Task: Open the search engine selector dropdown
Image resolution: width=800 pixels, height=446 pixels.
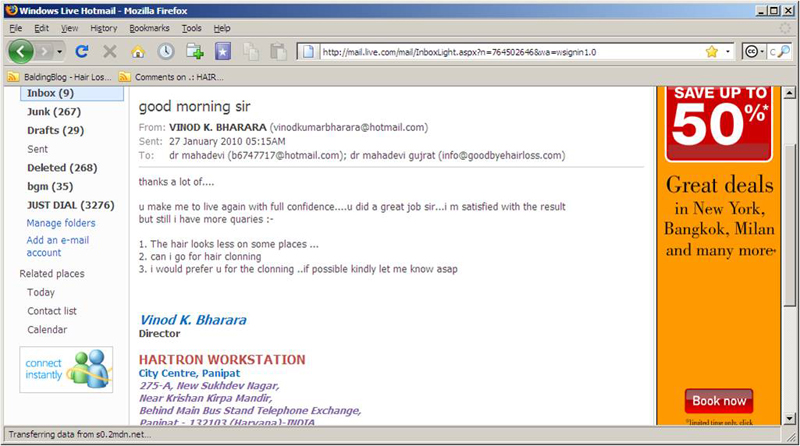Action: [763, 50]
